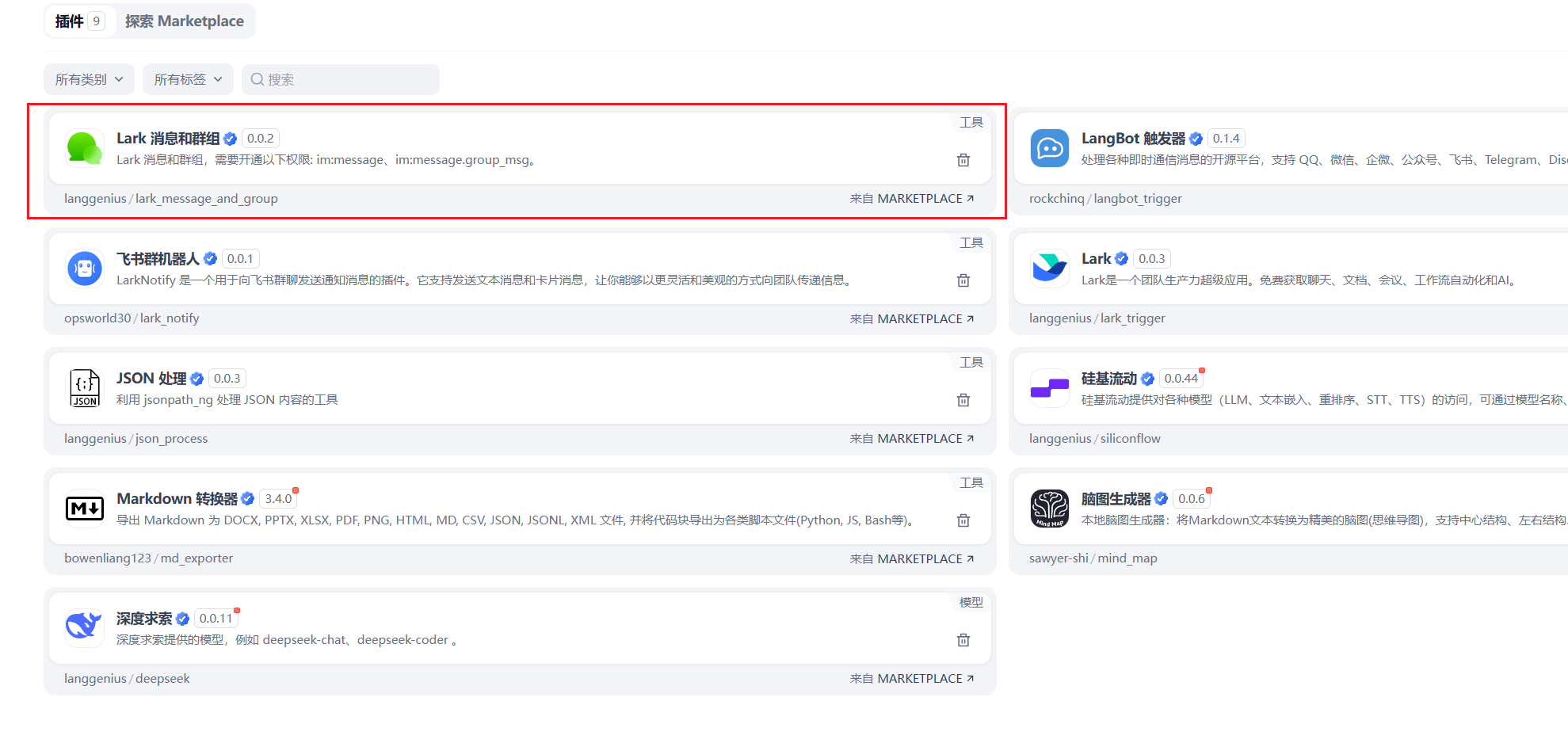Click the 脑图生成器 brain icon
The image size is (1568, 743).
(x=1050, y=509)
